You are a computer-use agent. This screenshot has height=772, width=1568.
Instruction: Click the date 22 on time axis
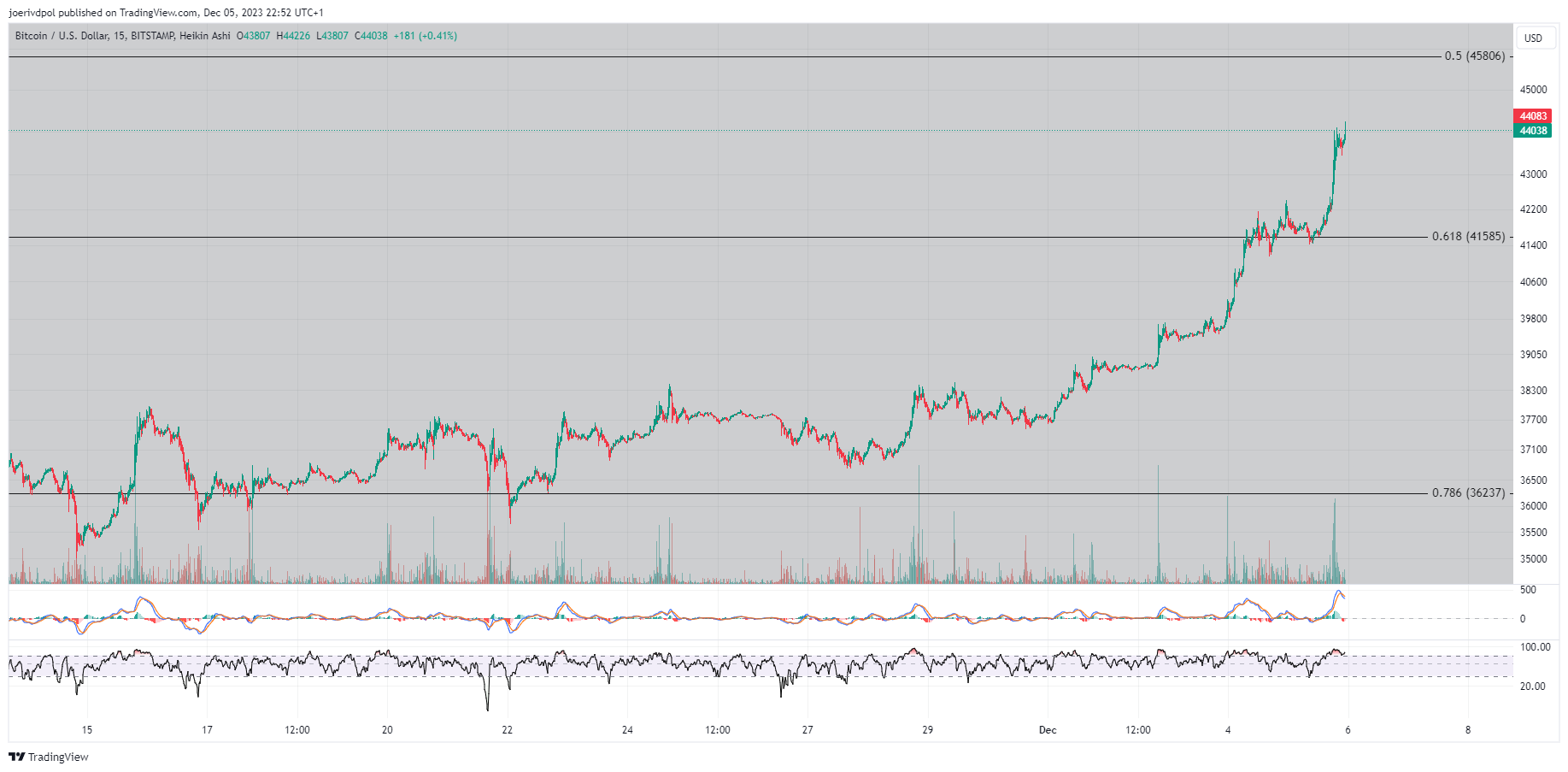(x=508, y=730)
